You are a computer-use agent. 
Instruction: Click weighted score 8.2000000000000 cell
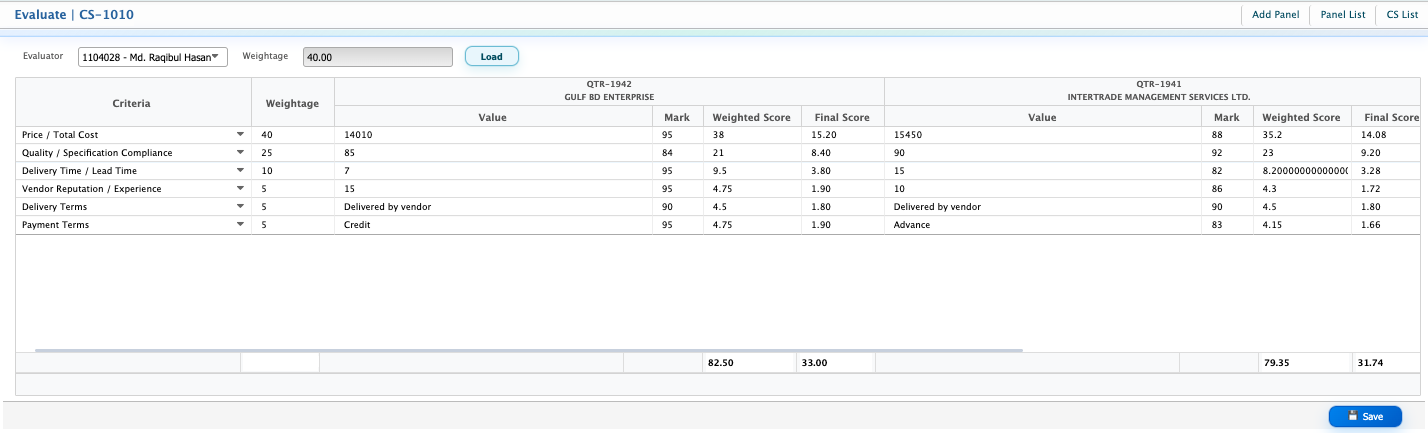pos(1301,170)
